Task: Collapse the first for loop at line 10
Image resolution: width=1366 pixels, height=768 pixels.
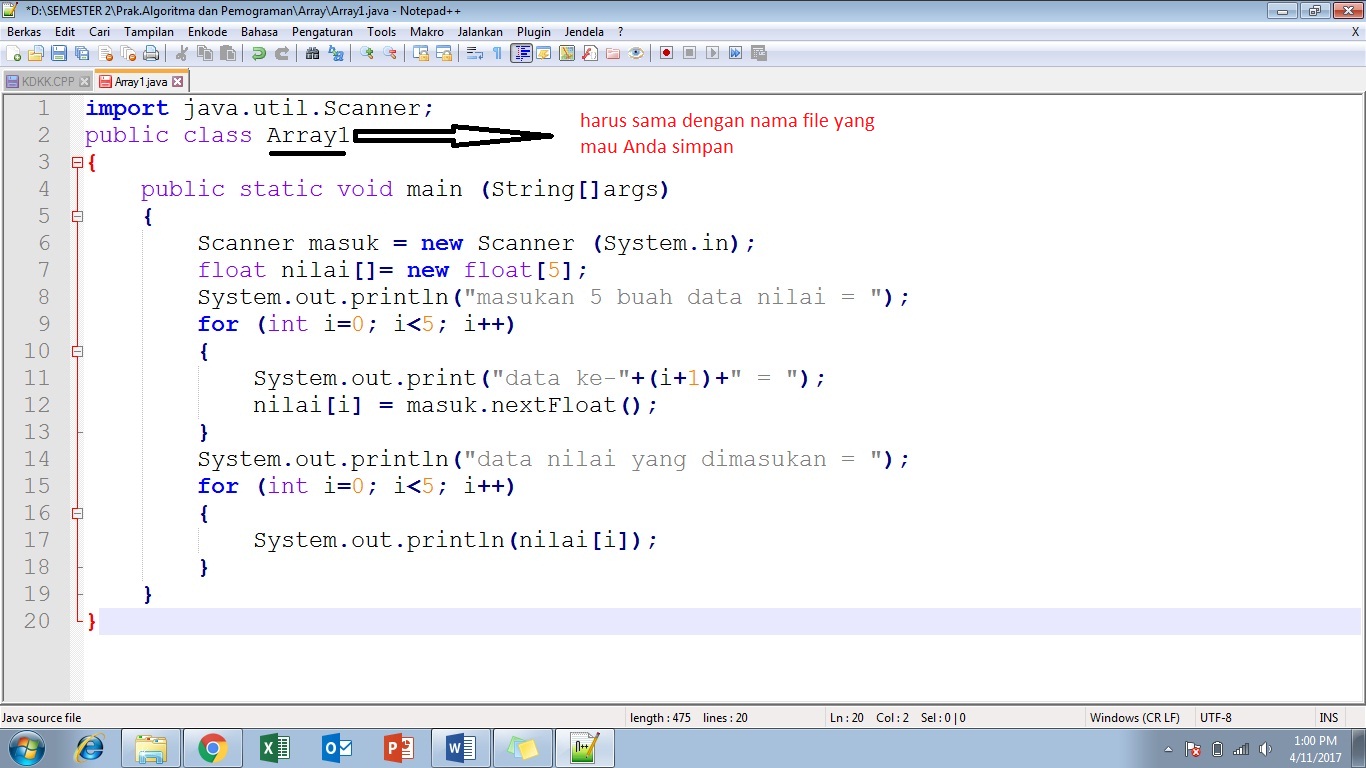Action: [77, 351]
